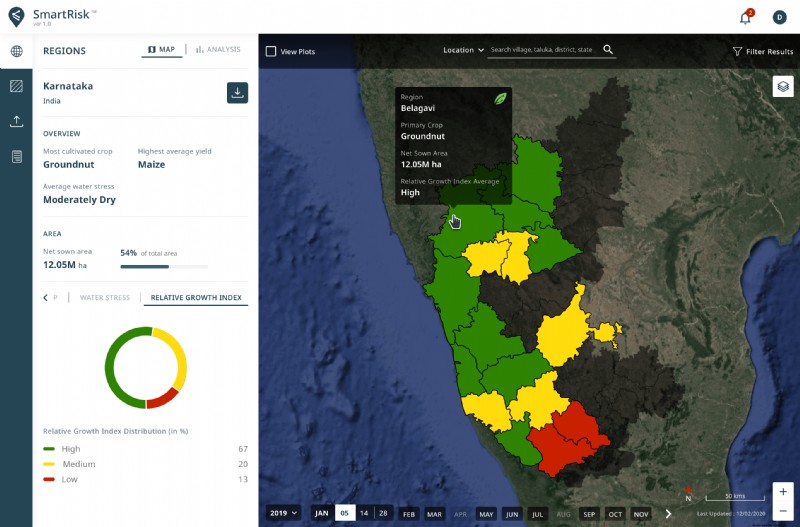Click the Medium value 20
Image resolution: width=800 pixels, height=527 pixels.
243,464
